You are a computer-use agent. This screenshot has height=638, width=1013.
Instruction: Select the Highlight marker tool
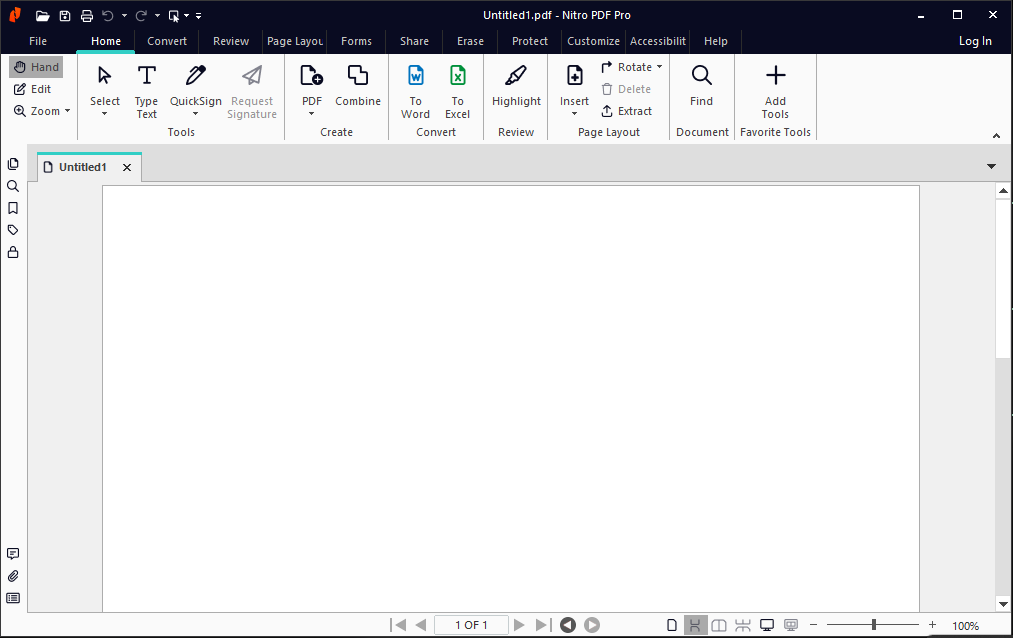pos(516,85)
